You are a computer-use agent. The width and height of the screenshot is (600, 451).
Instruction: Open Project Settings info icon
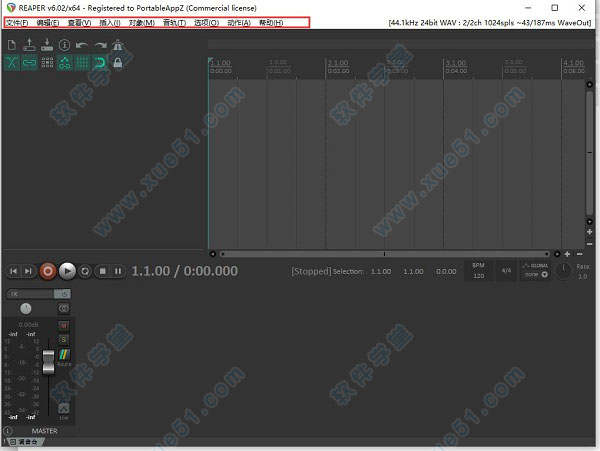(x=64, y=45)
